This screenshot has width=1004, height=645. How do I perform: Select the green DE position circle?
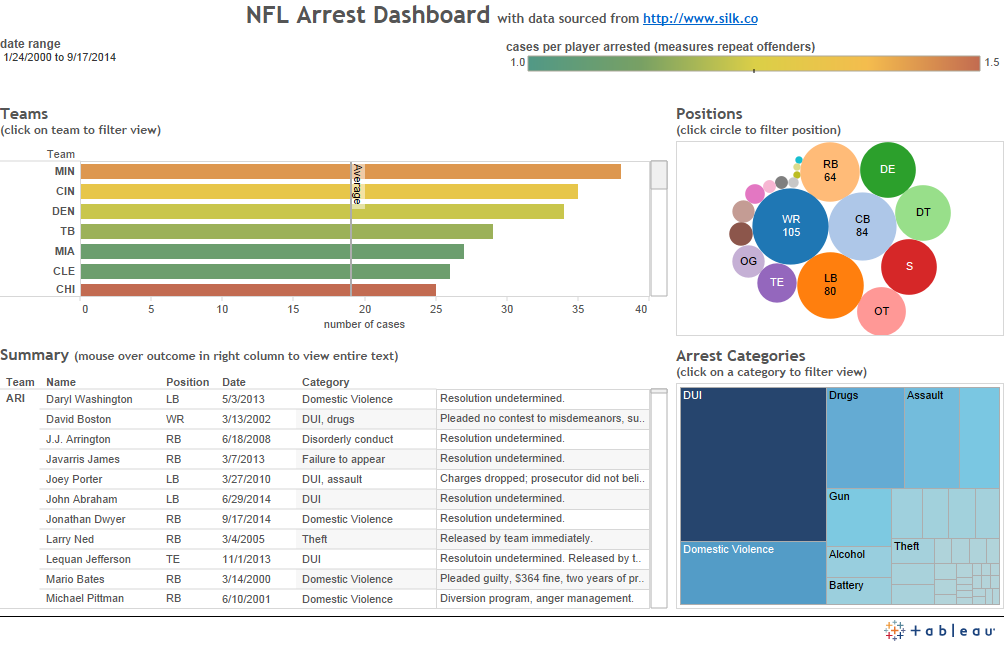887,170
